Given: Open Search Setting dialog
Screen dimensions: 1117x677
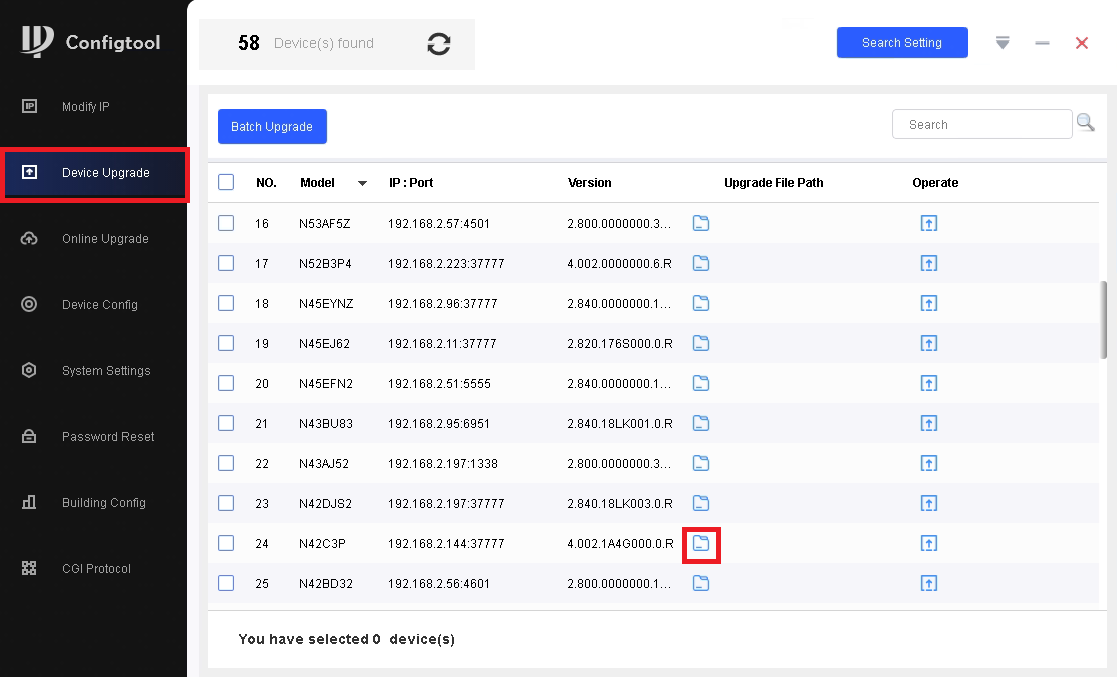Looking at the screenshot, I should coord(901,43).
